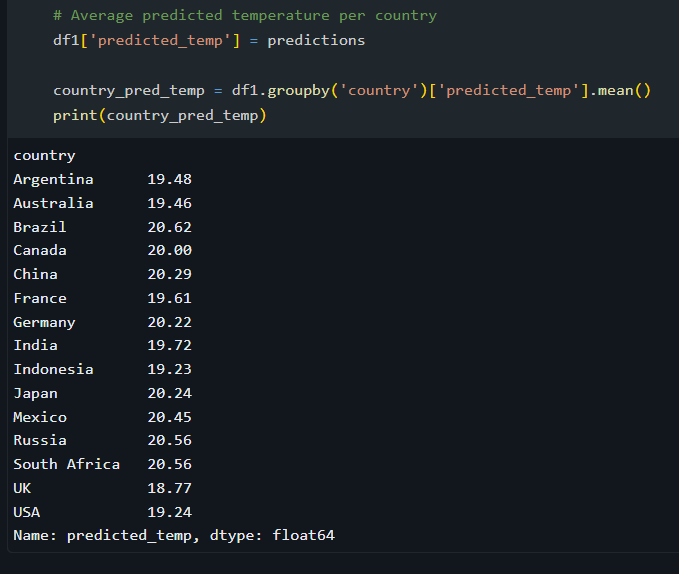
Task: Click the India row label
Action: (35, 345)
